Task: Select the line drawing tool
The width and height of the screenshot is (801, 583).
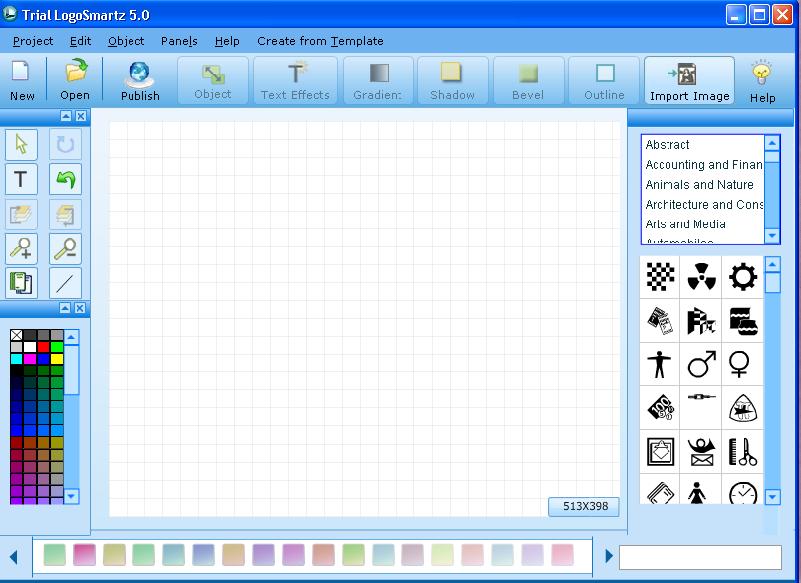Action: pyautogui.click(x=65, y=283)
